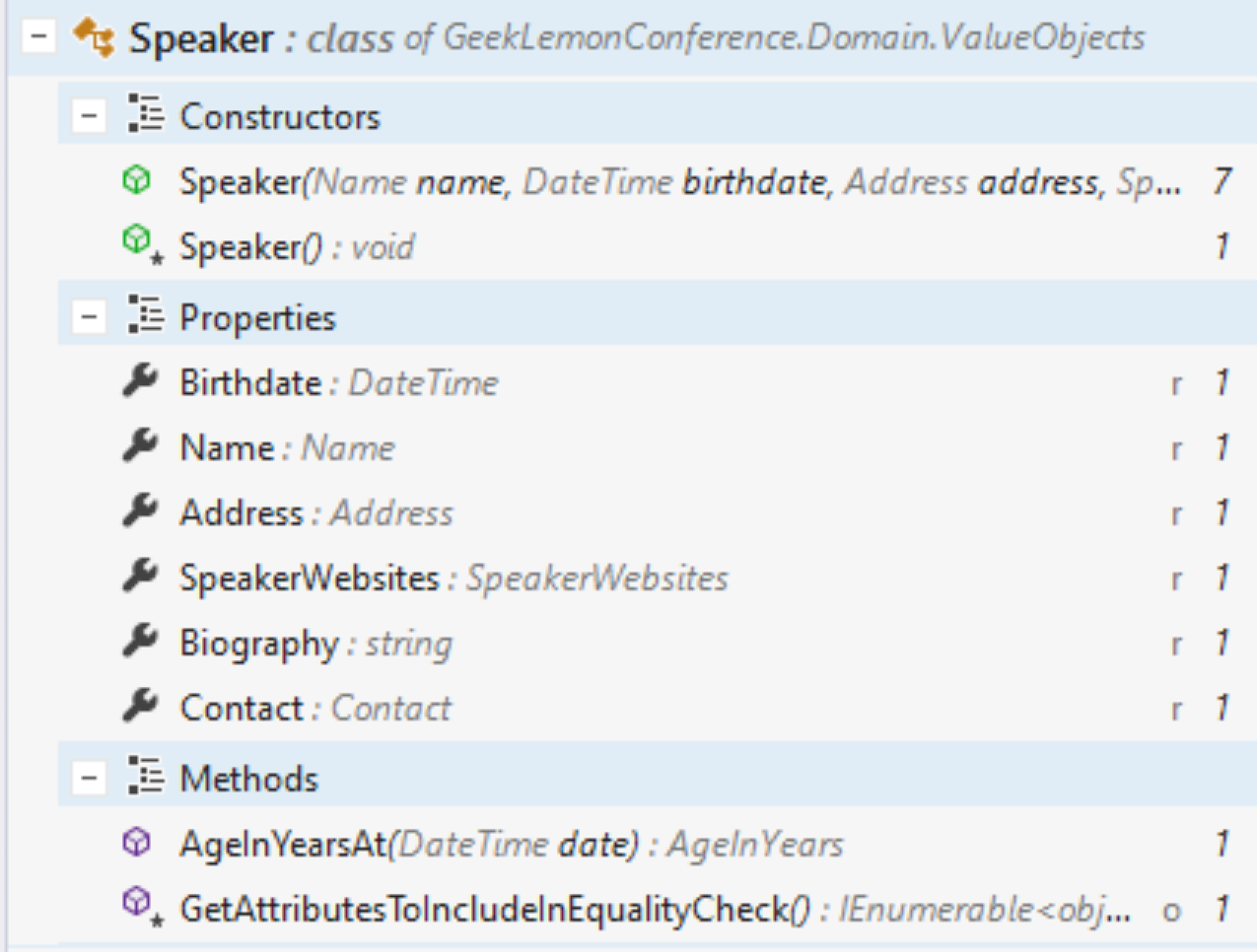Click the green cube icon for Speaker(Name name...) constructor
The image size is (1257, 952).
click(137, 180)
